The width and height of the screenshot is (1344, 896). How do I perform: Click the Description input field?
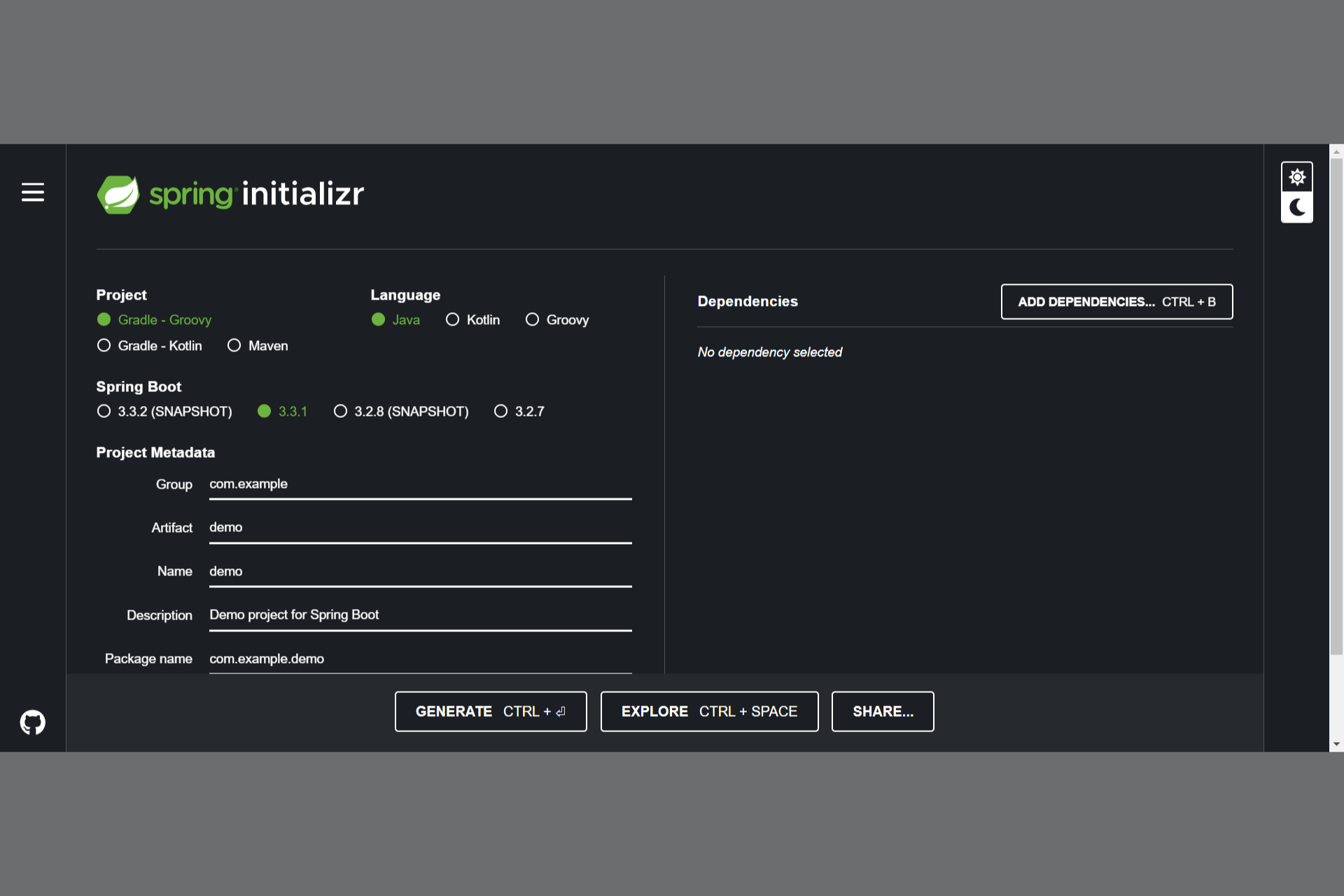click(x=420, y=615)
